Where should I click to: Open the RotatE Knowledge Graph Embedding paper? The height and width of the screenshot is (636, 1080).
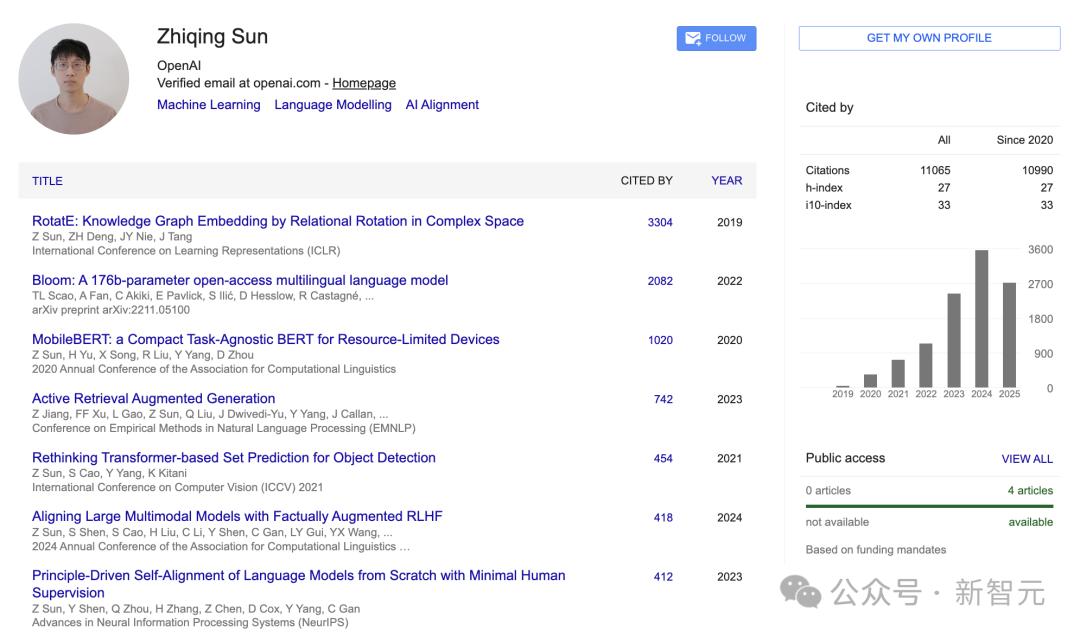[277, 221]
